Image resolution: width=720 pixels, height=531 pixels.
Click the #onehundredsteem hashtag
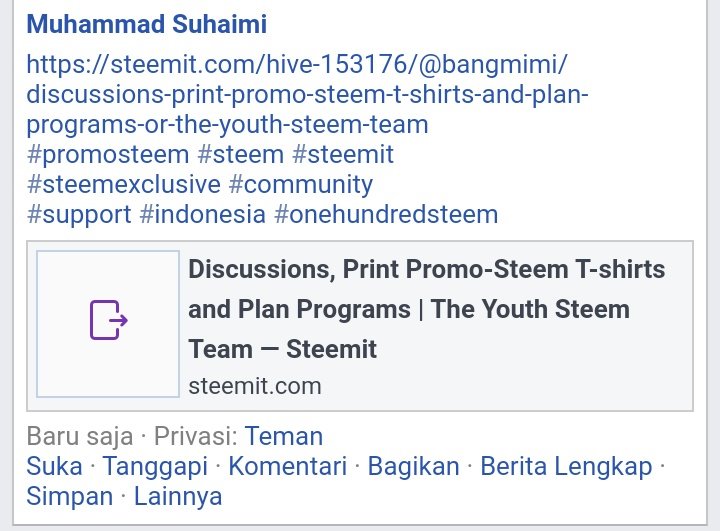(386, 214)
